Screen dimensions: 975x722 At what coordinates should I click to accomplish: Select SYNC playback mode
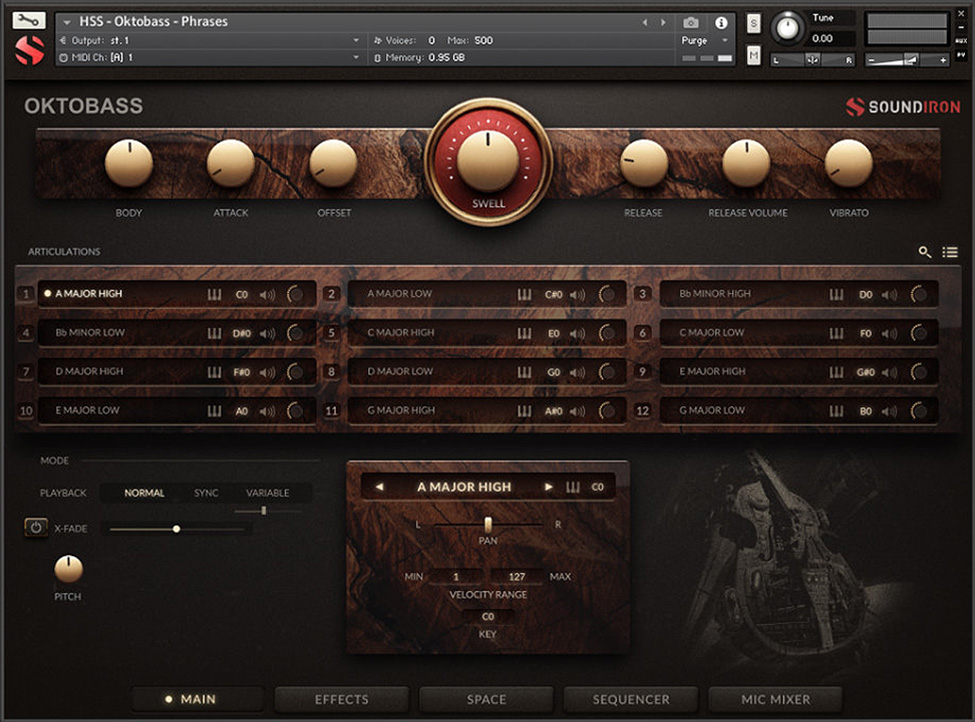pyautogui.click(x=206, y=493)
